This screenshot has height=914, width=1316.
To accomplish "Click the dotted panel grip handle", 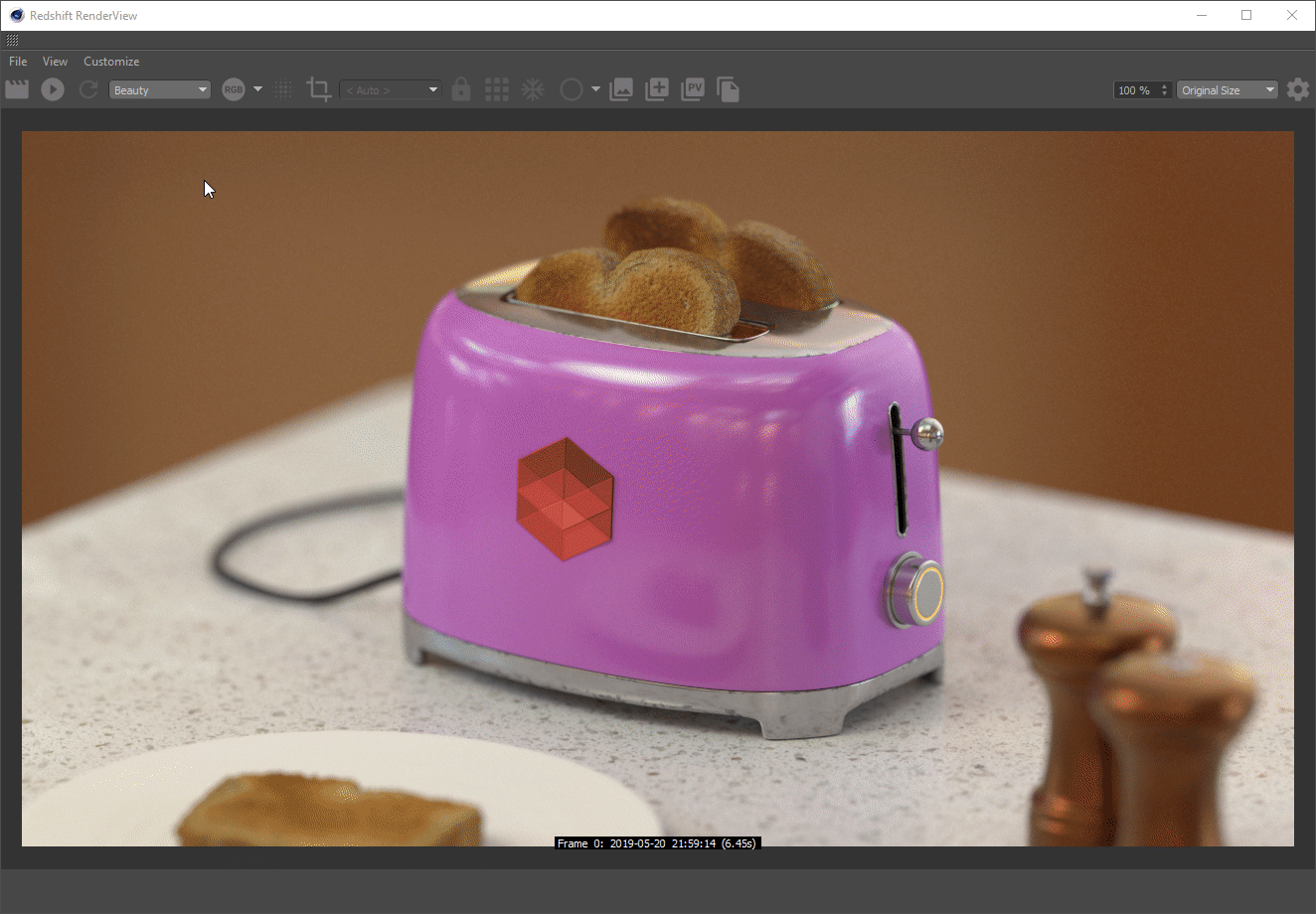I will tap(12, 41).
